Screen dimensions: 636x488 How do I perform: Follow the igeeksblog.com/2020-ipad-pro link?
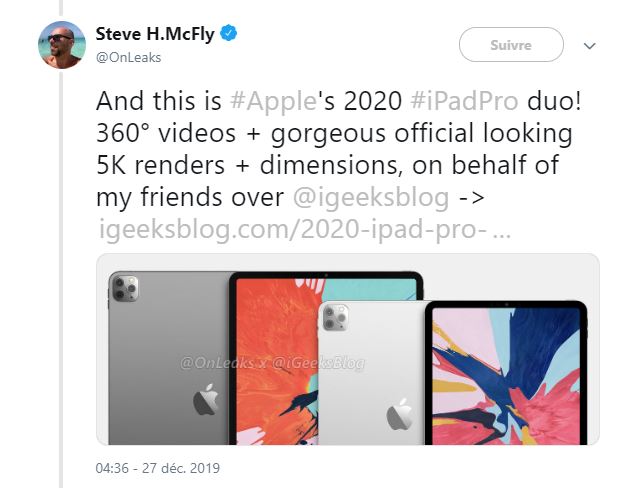tap(305, 230)
